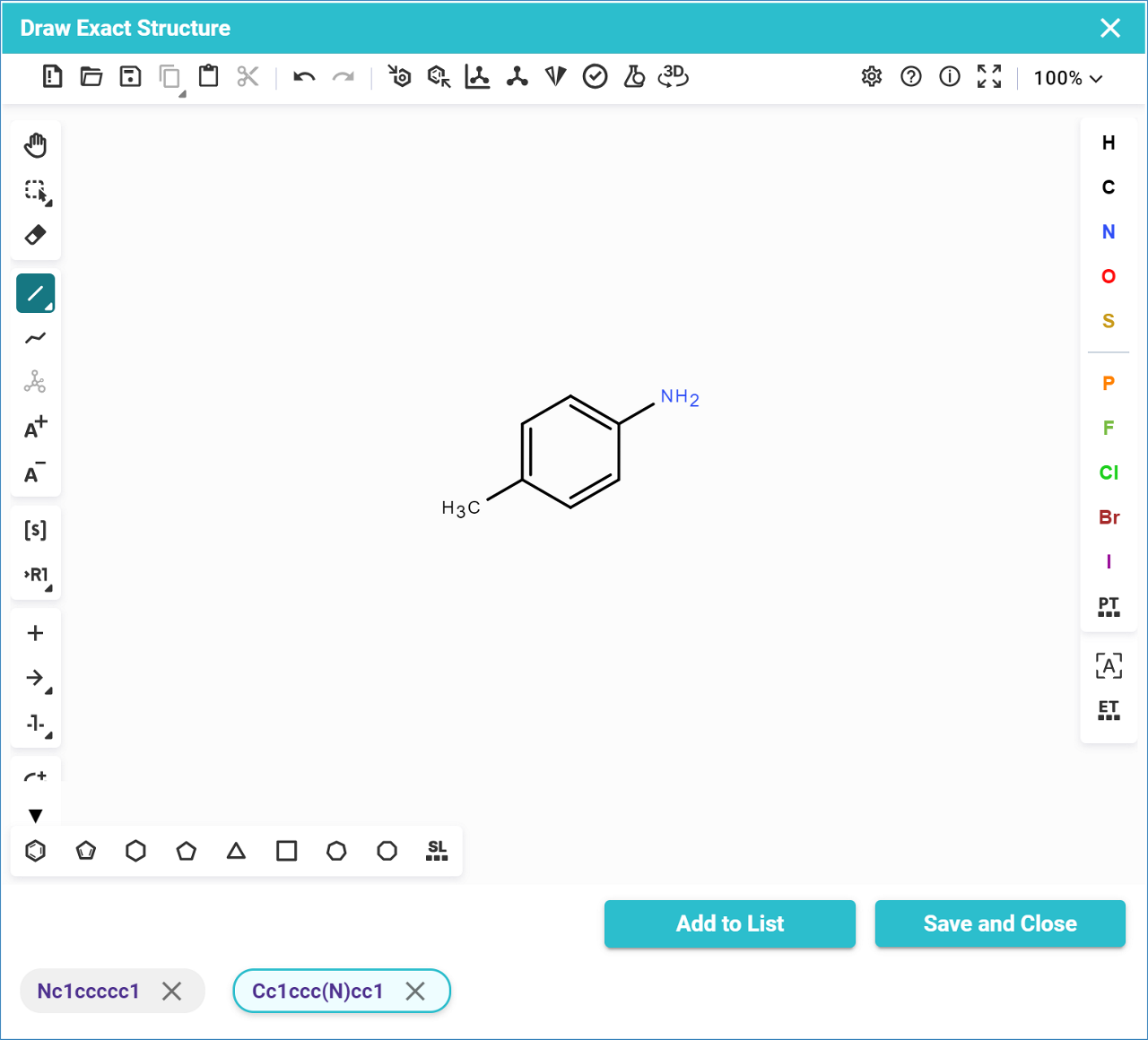
Task: Select the benzene ring template
Action: point(35,850)
